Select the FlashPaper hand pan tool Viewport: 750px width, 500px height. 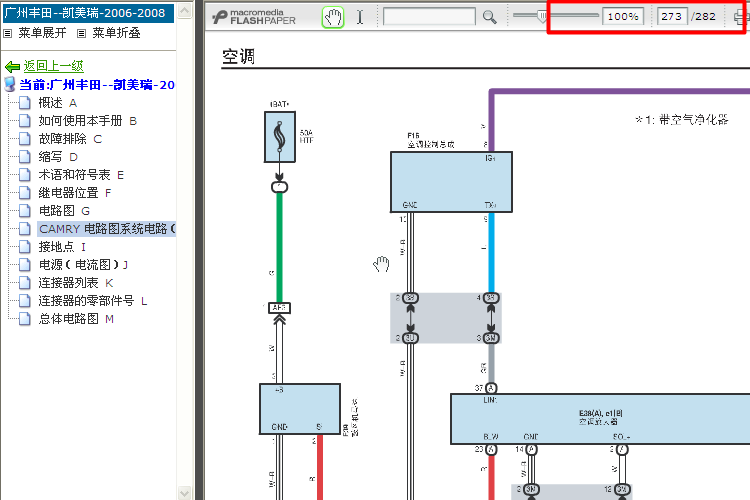[333, 17]
